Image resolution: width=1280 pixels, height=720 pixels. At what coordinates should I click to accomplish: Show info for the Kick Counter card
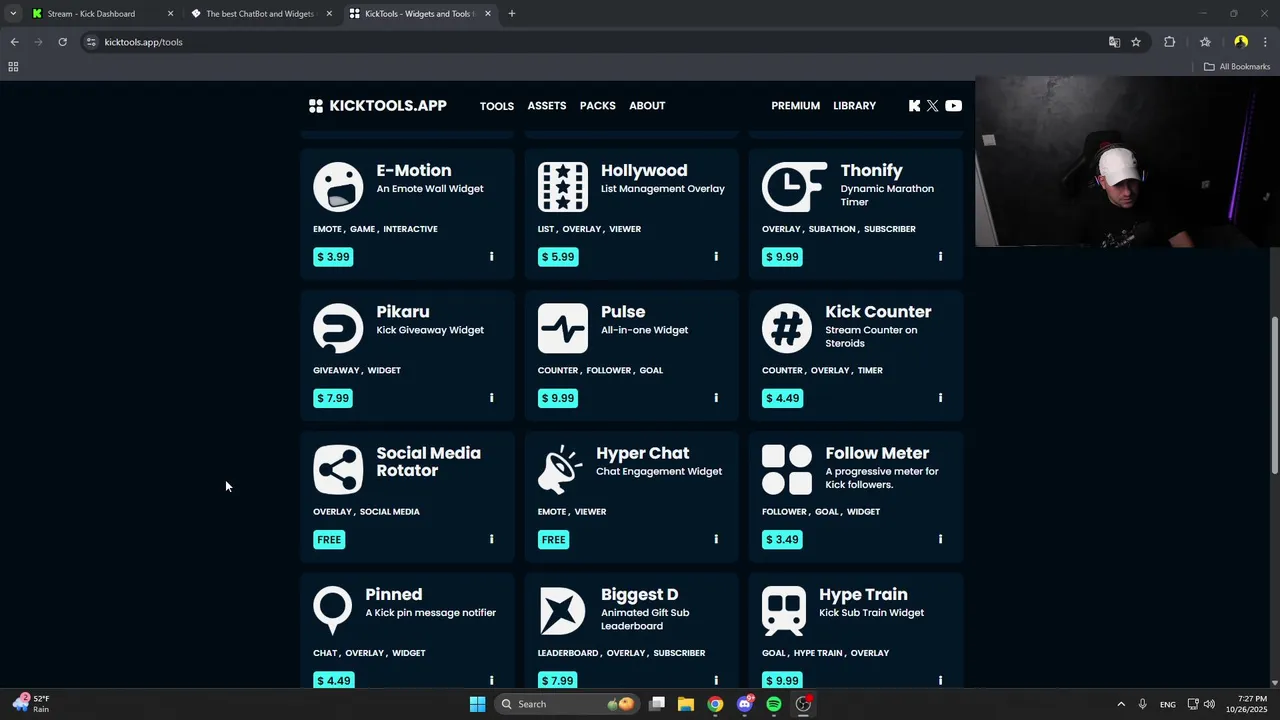(x=940, y=398)
